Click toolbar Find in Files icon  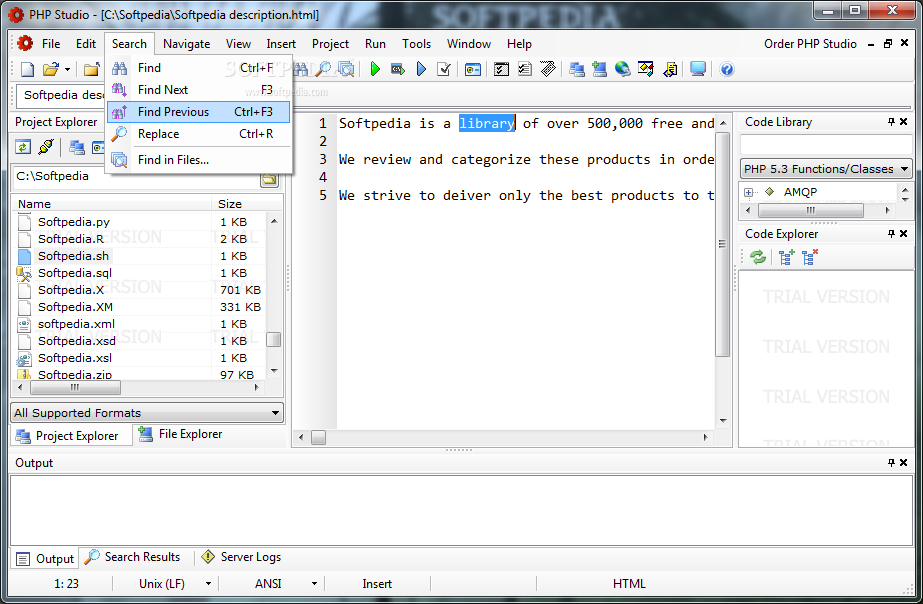[346, 69]
